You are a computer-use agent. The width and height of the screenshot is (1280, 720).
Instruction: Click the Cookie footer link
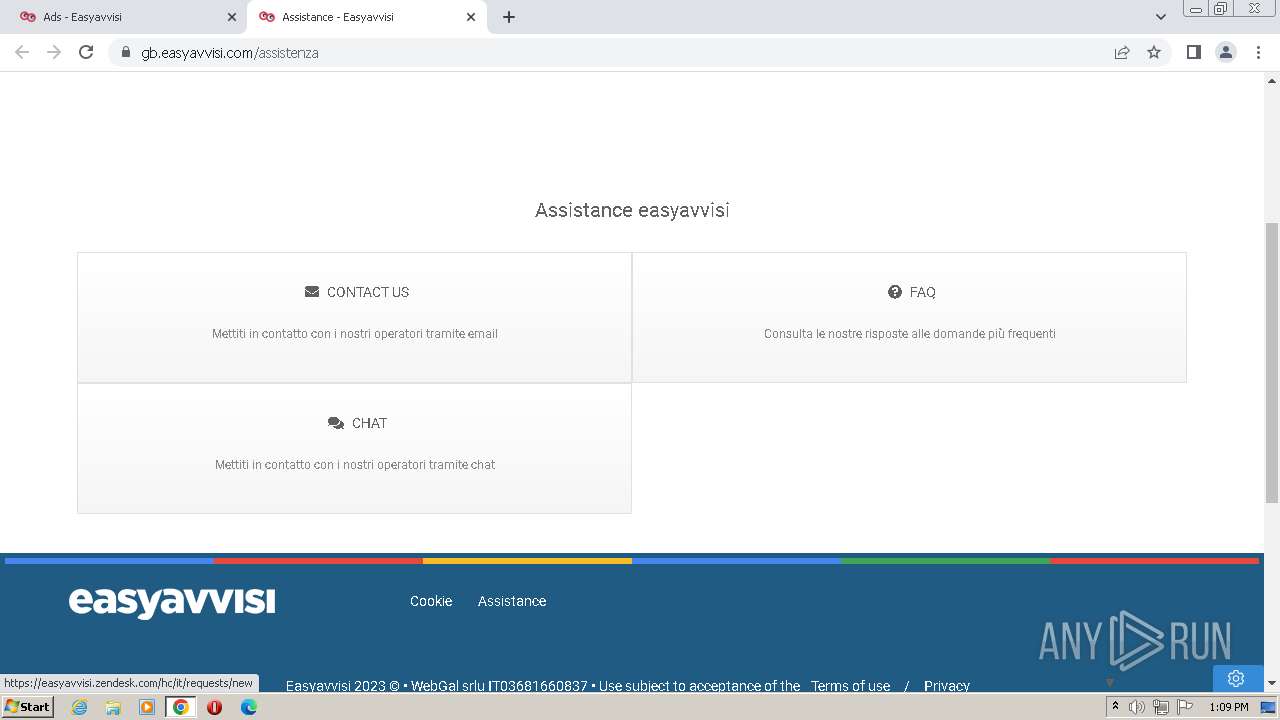tap(431, 601)
